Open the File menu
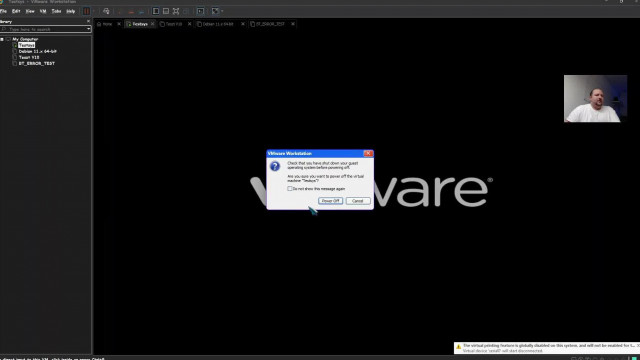This screenshot has height=360, width=640. click(3, 11)
